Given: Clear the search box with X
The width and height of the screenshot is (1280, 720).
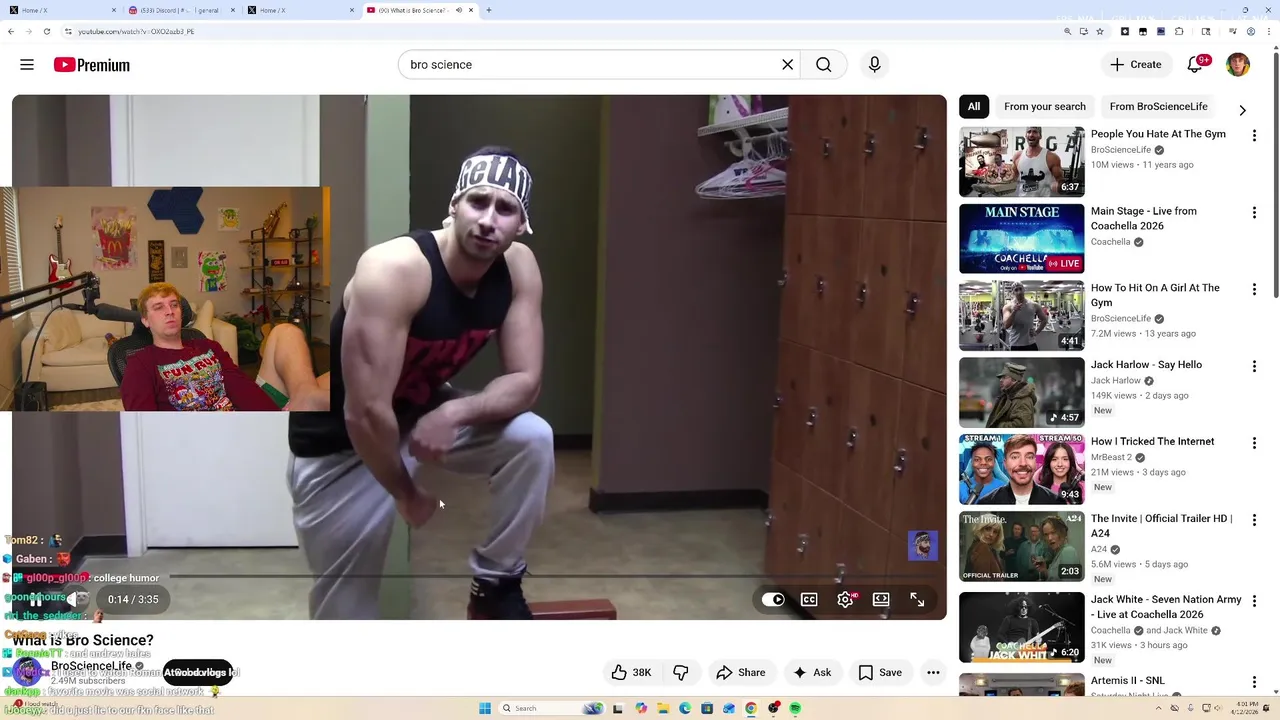Looking at the screenshot, I should (787, 65).
